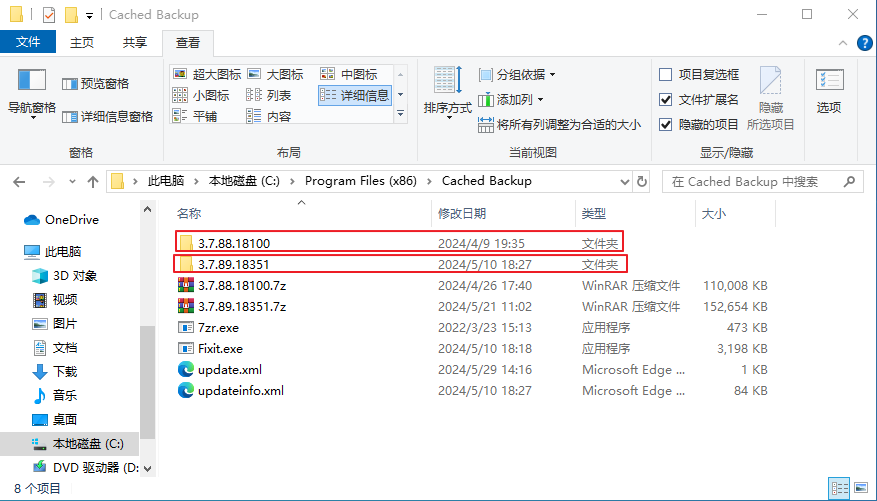Open Help question mark icon
877x501 pixels.
(x=865, y=43)
